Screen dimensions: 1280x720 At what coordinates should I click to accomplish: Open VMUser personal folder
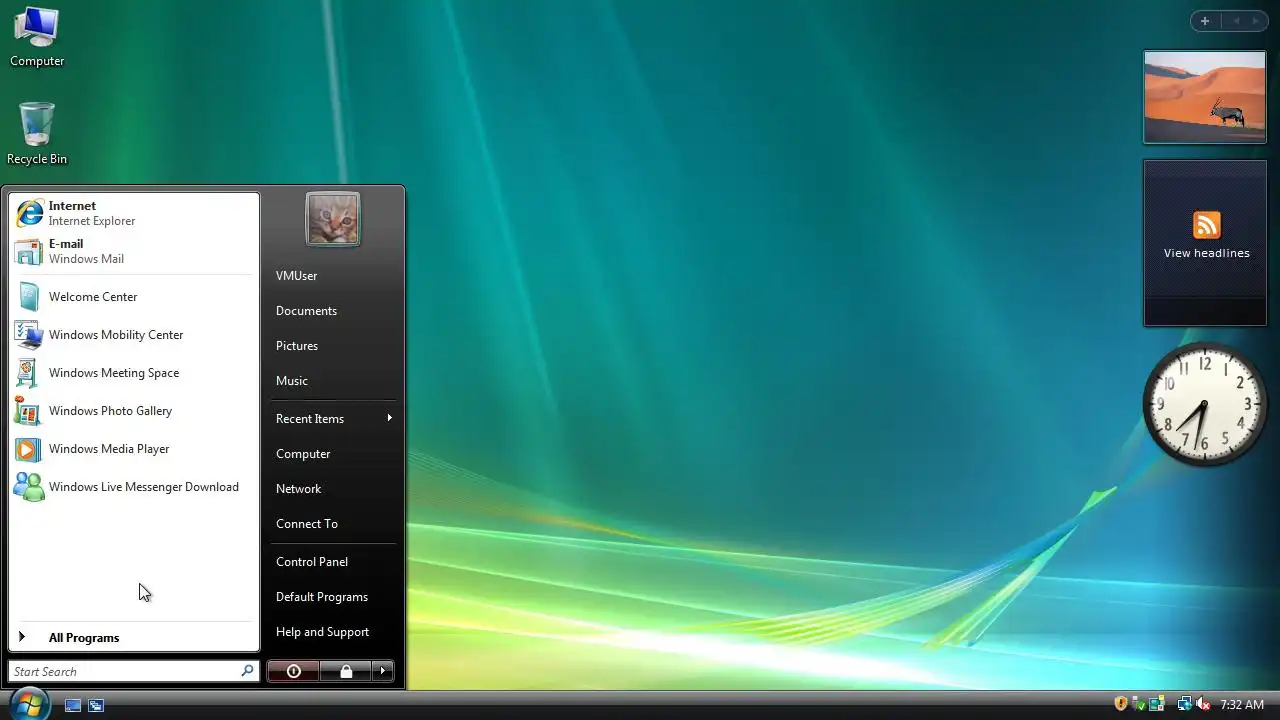click(x=333, y=276)
